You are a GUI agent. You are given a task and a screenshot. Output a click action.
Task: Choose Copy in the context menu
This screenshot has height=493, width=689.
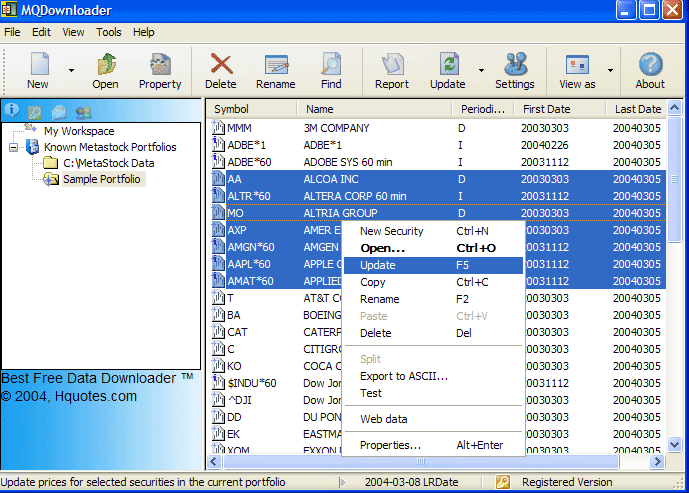click(x=433, y=282)
